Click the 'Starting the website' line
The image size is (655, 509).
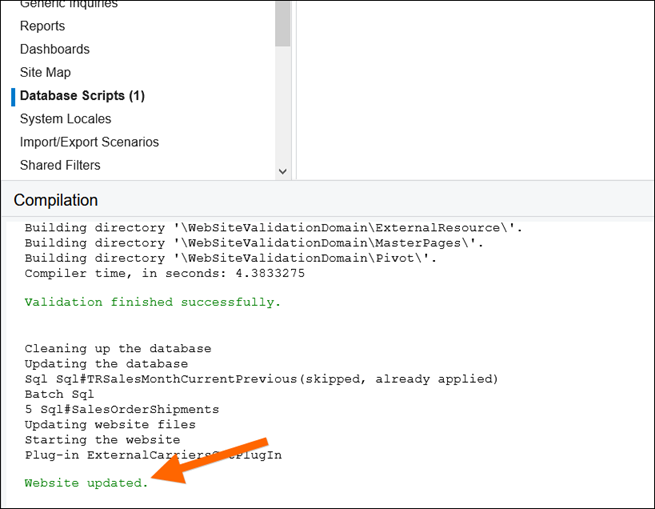[102, 440]
